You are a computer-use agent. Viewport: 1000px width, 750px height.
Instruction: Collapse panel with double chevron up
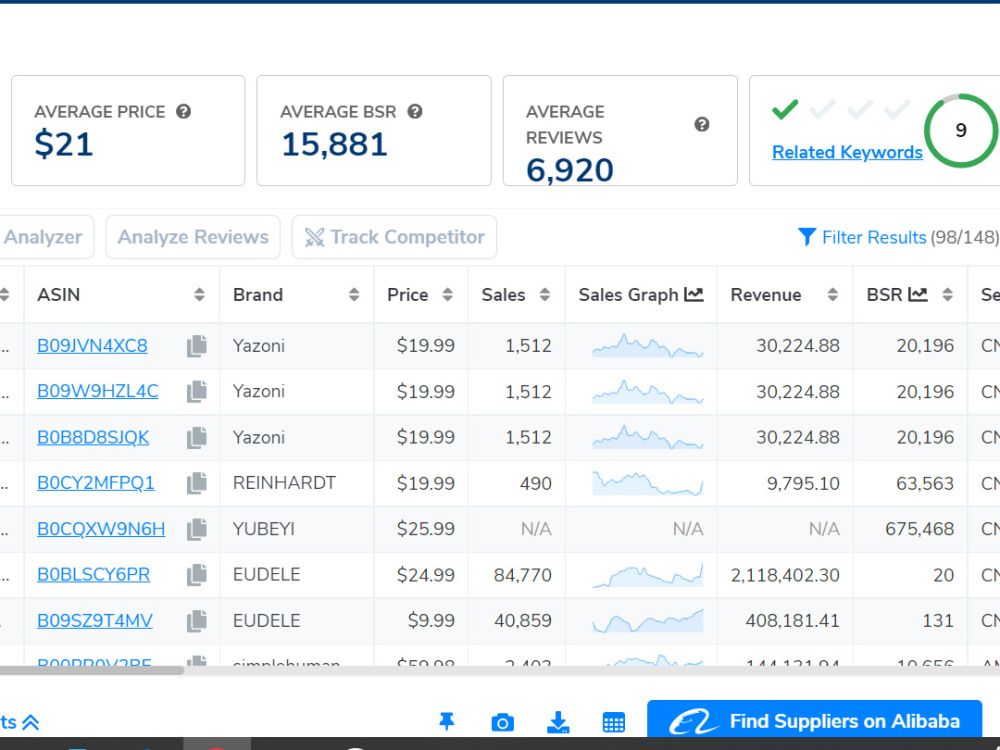point(31,723)
